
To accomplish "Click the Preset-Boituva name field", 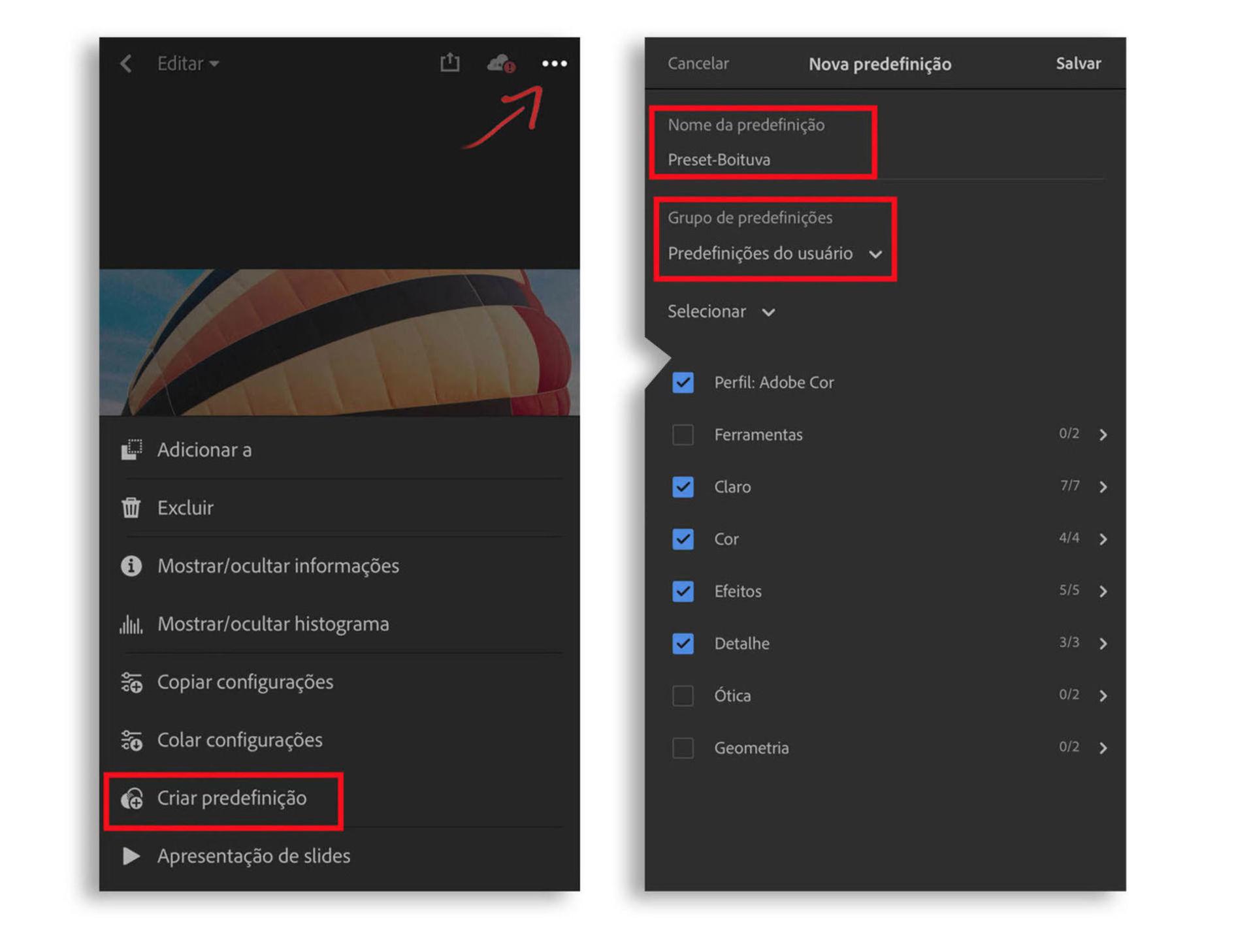I will (719, 159).
